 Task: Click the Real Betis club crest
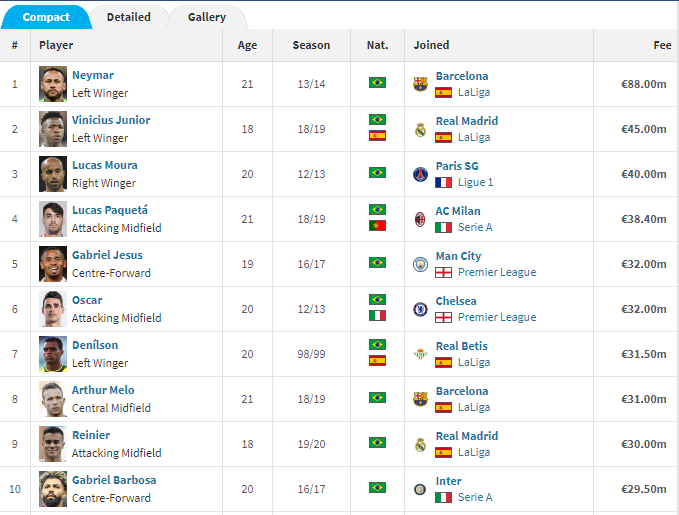pyautogui.click(x=420, y=354)
